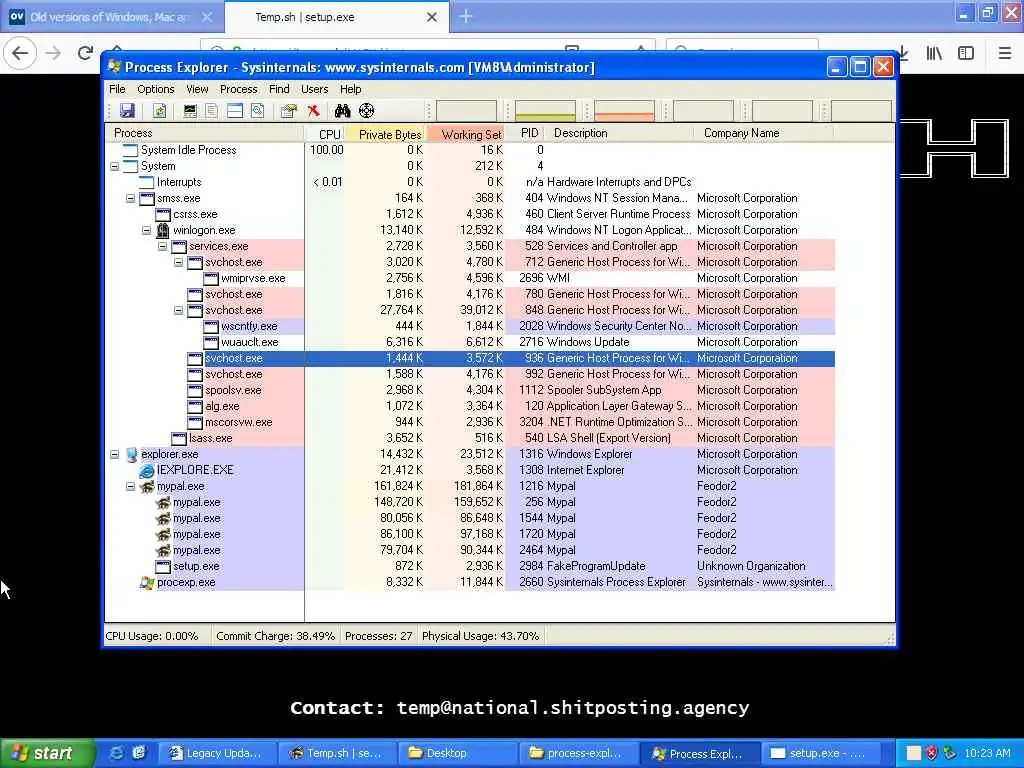The image size is (1024, 768).
Task: Open the process-expl... folder taskbar button
Action: pyautogui.click(x=578, y=753)
